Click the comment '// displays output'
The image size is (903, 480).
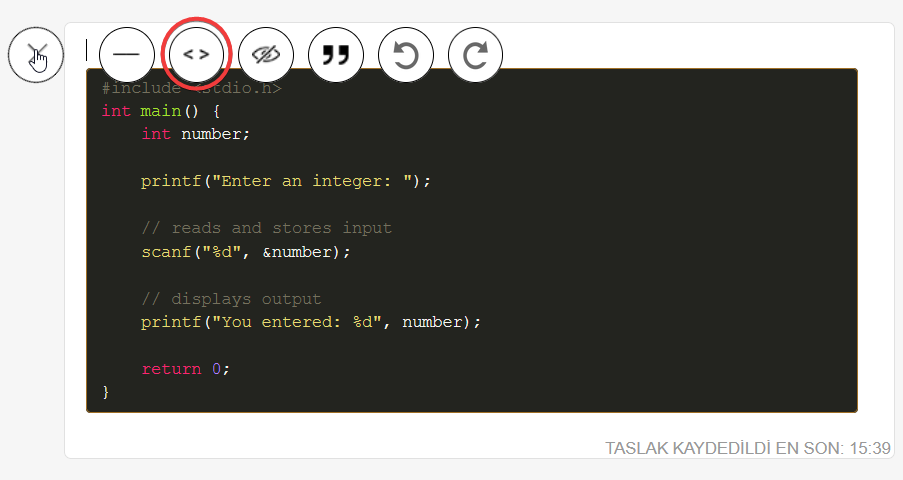point(231,299)
